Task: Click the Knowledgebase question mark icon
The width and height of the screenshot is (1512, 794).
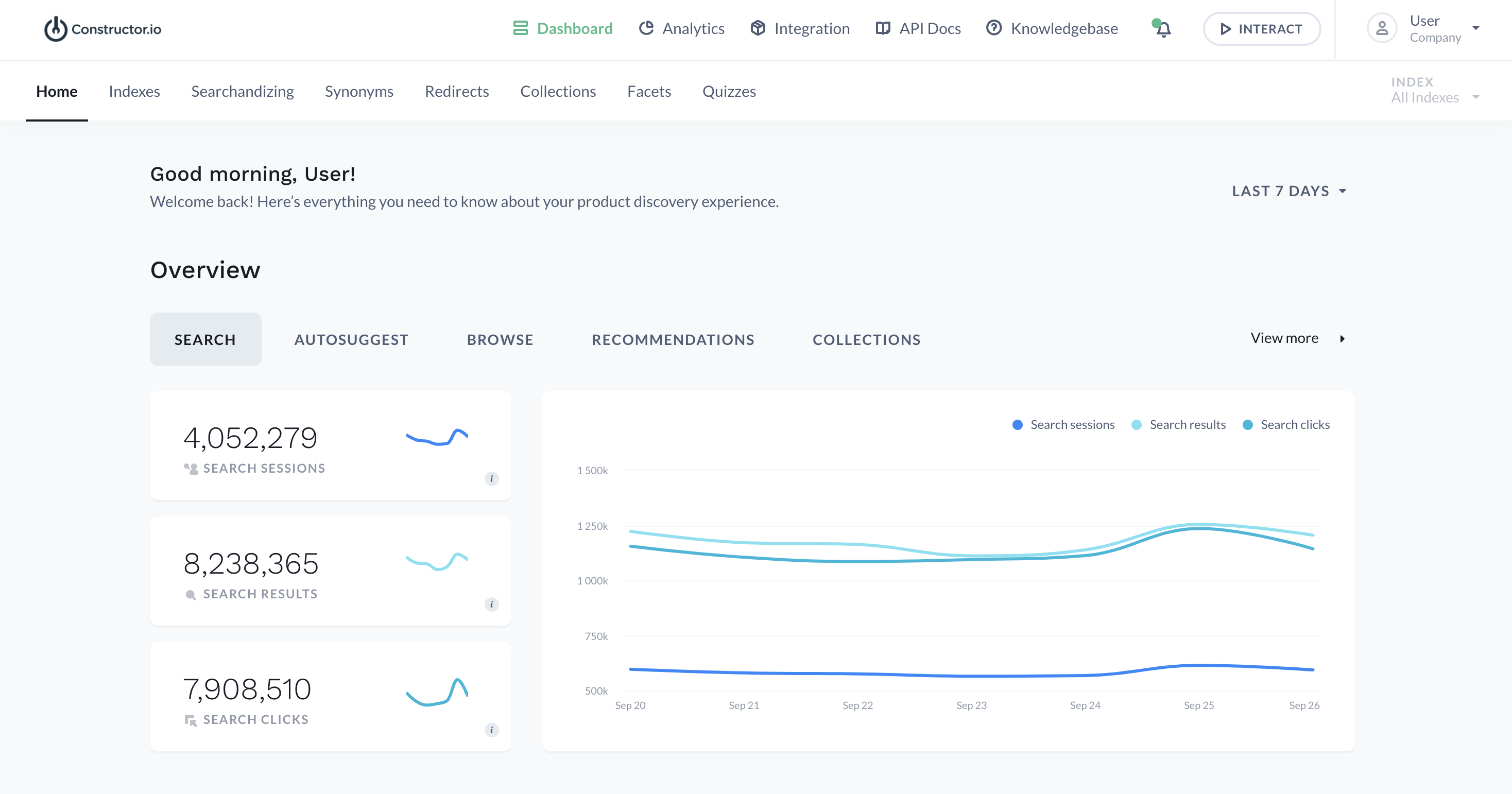Action: point(994,28)
